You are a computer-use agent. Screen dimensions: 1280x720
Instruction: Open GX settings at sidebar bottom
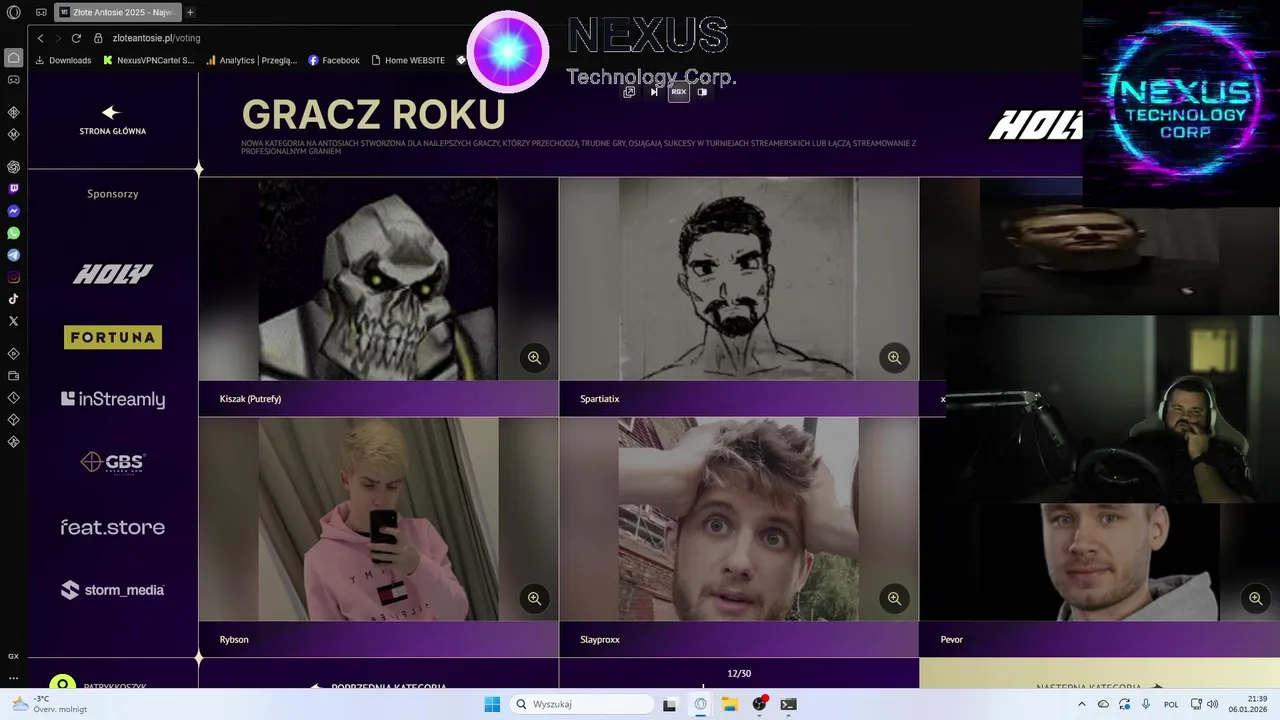(13, 656)
